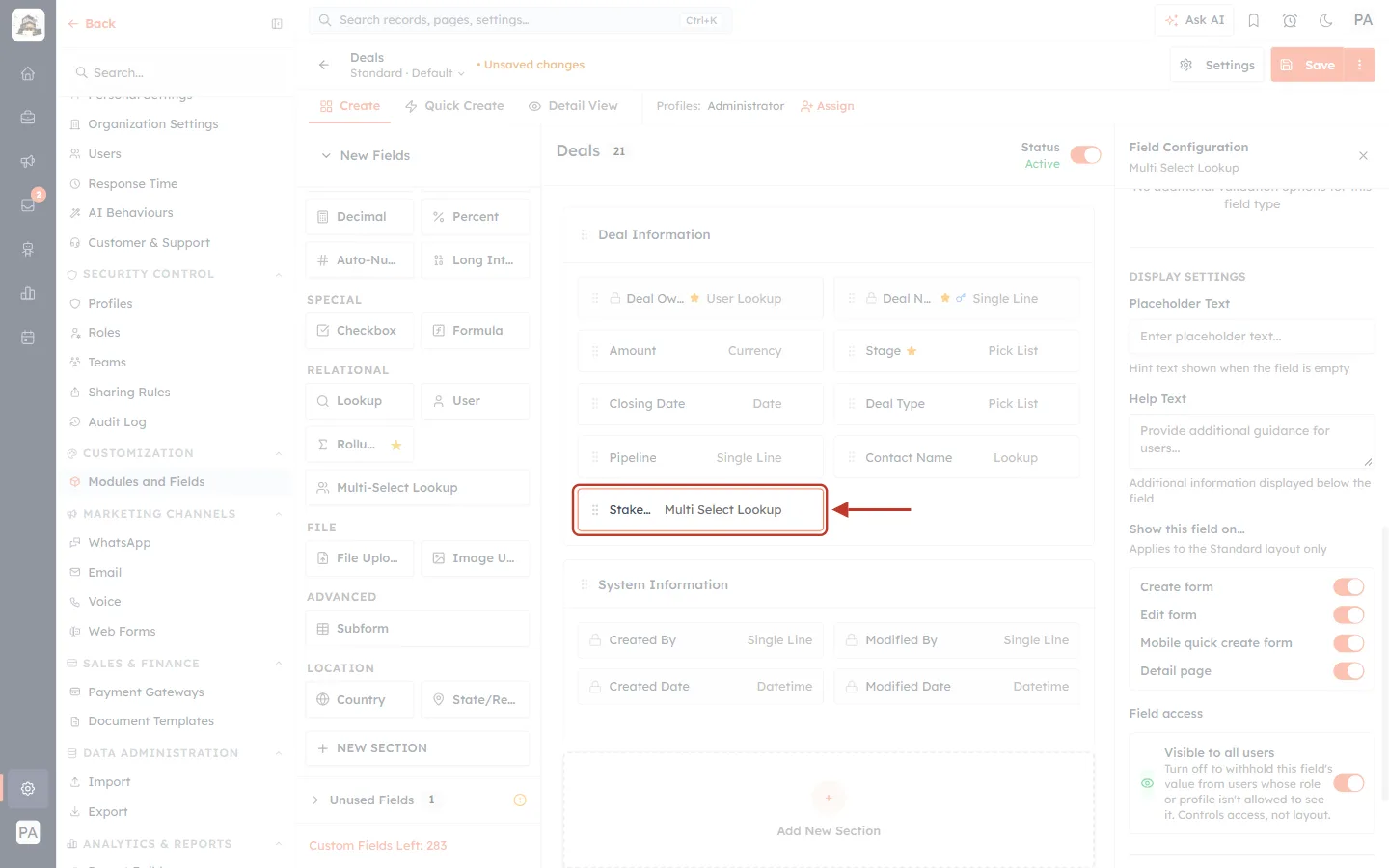This screenshot has height=868, width=1389.
Task: Open the home icon in left rail
Action: point(28,73)
